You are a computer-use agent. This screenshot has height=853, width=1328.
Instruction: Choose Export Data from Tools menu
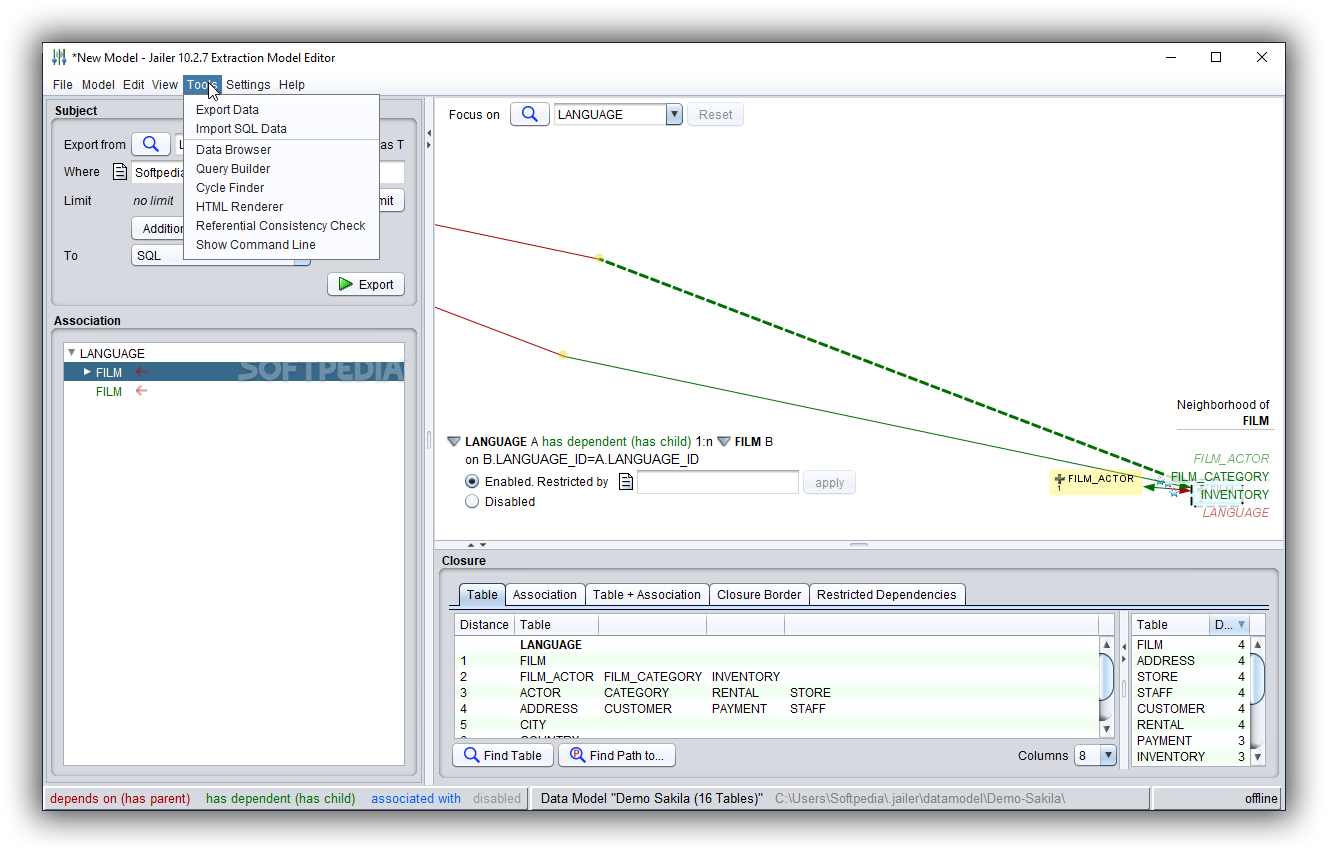click(x=281, y=110)
